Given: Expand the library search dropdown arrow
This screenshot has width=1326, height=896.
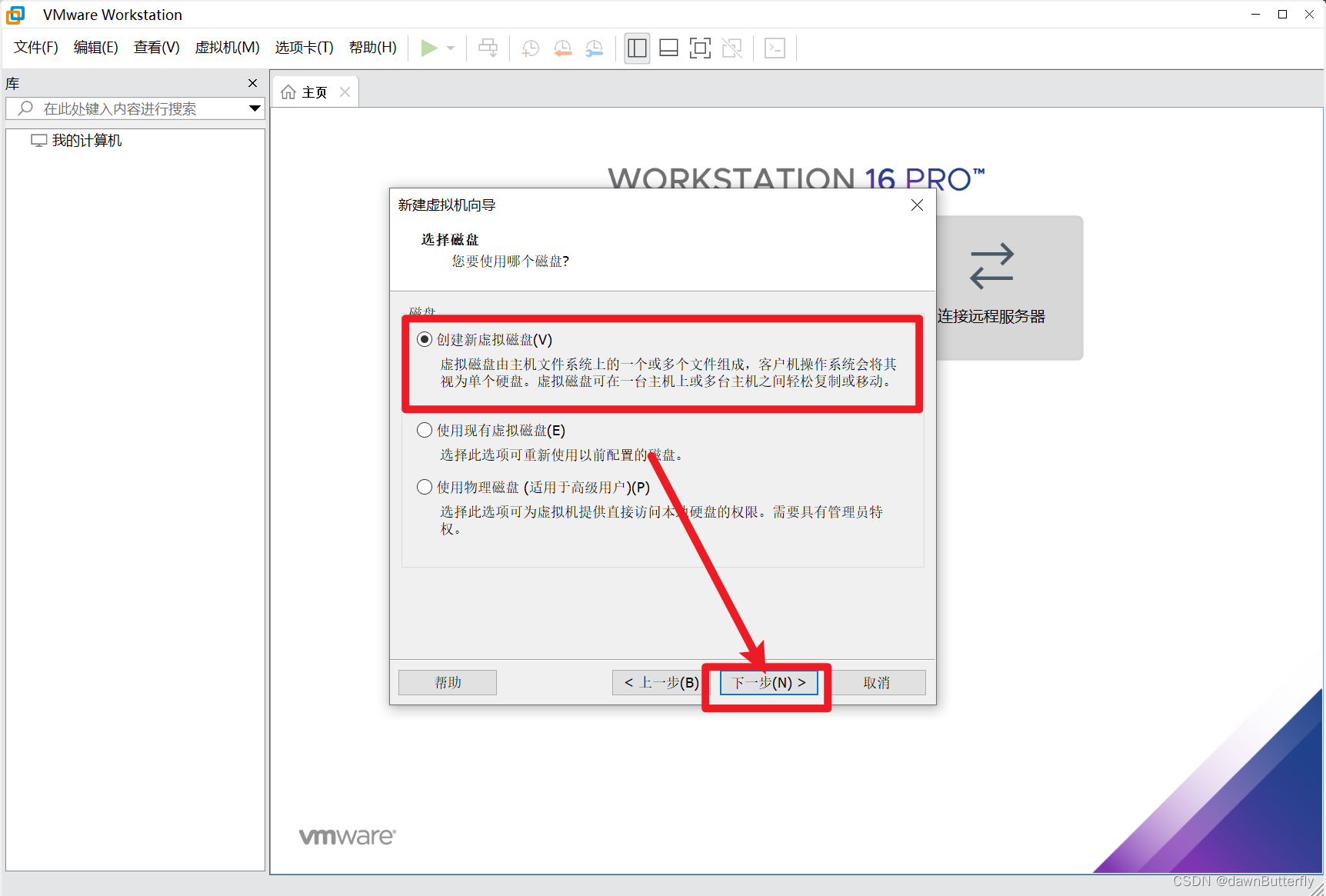Looking at the screenshot, I should [255, 108].
